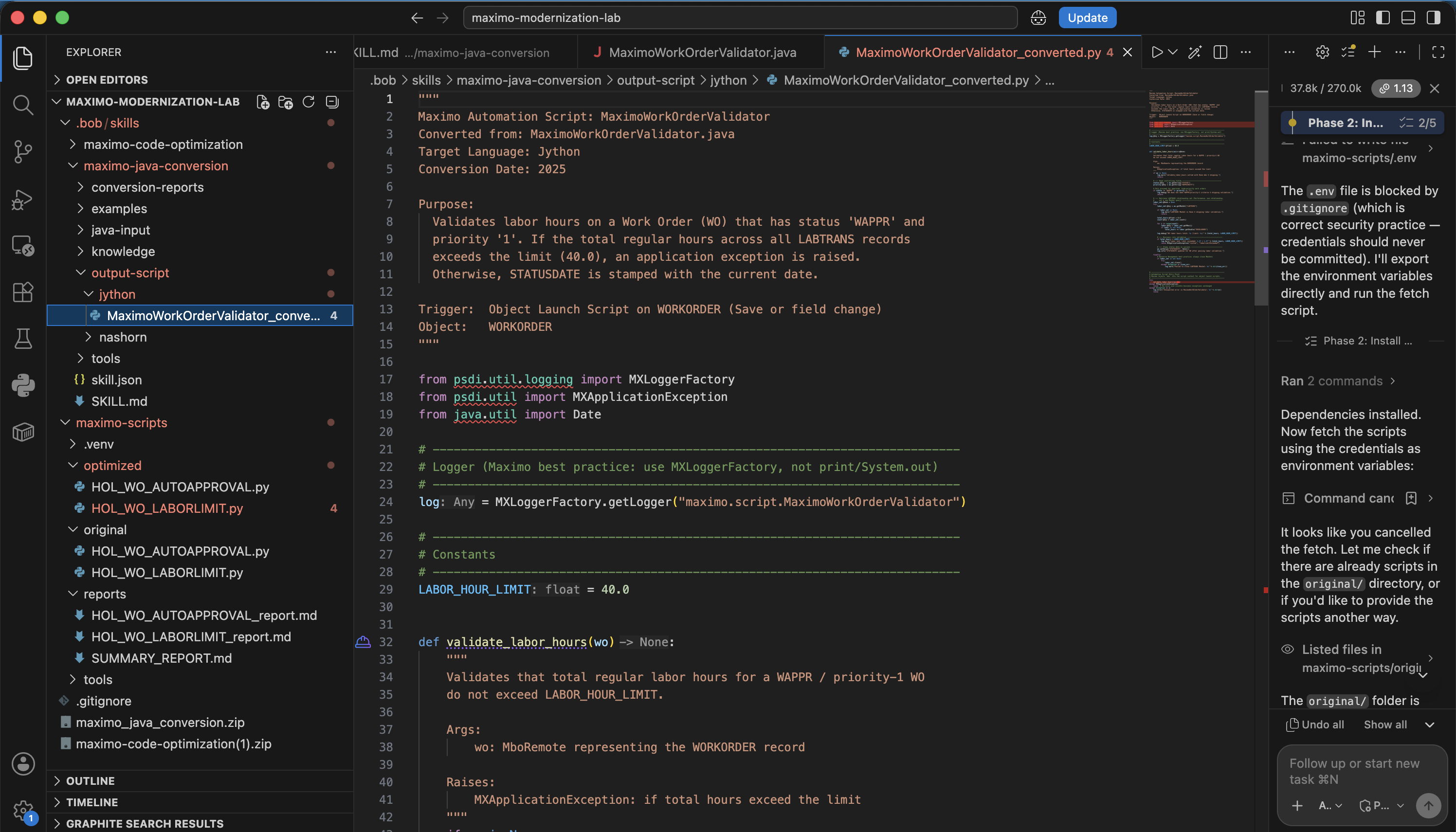Split the editor to the right

(x=1220, y=52)
